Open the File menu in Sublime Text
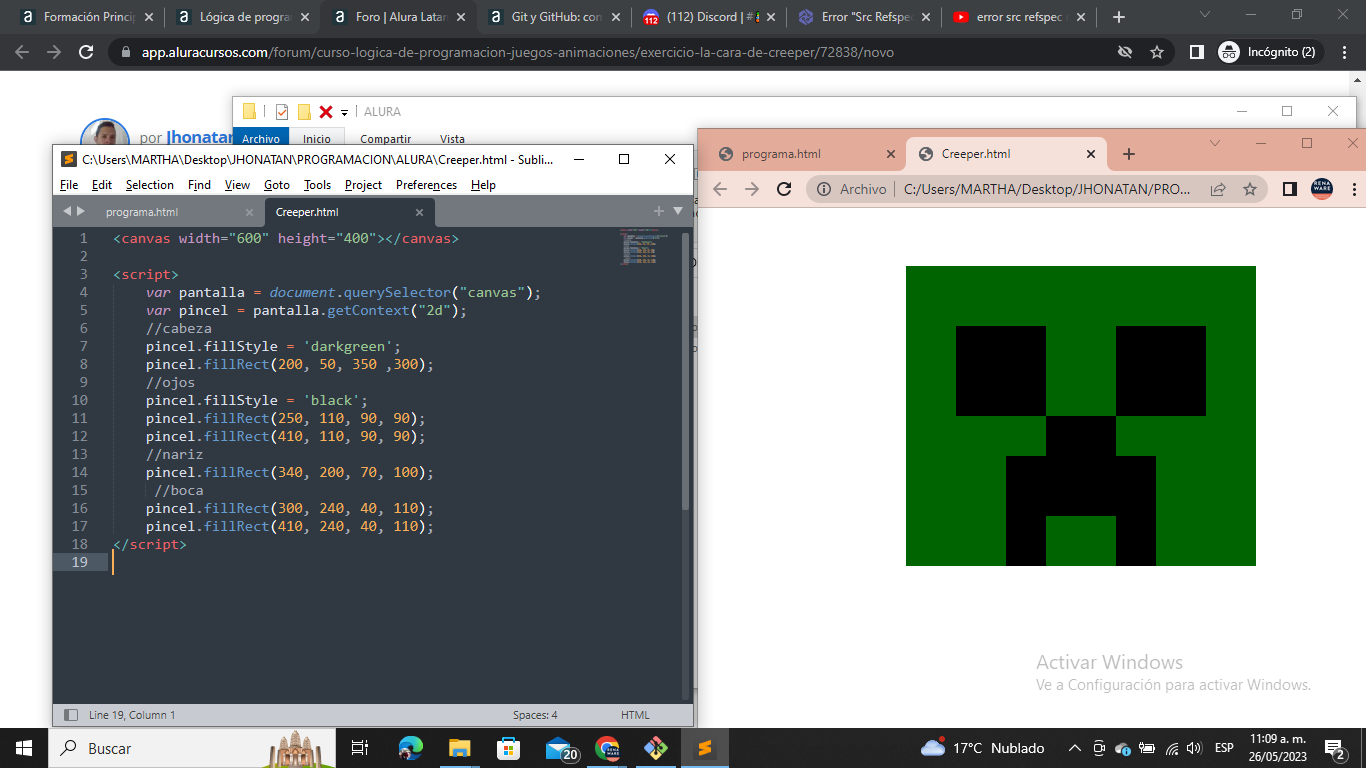Image resolution: width=1366 pixels, height=768 pixels. tap(69, 185)
